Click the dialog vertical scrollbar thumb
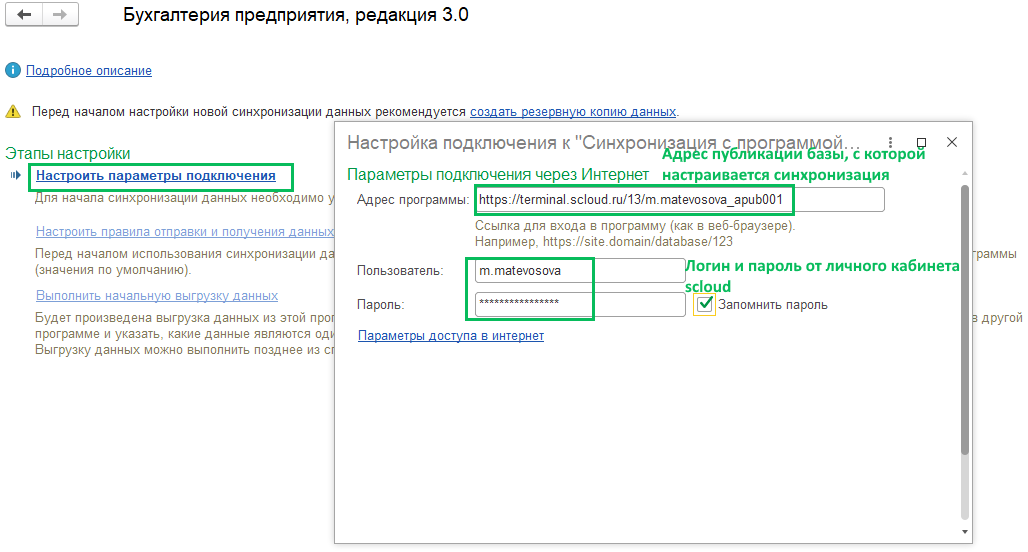The height and width of the screenshot is (552, 1028). pyautogui.click(x=964, y=320)
